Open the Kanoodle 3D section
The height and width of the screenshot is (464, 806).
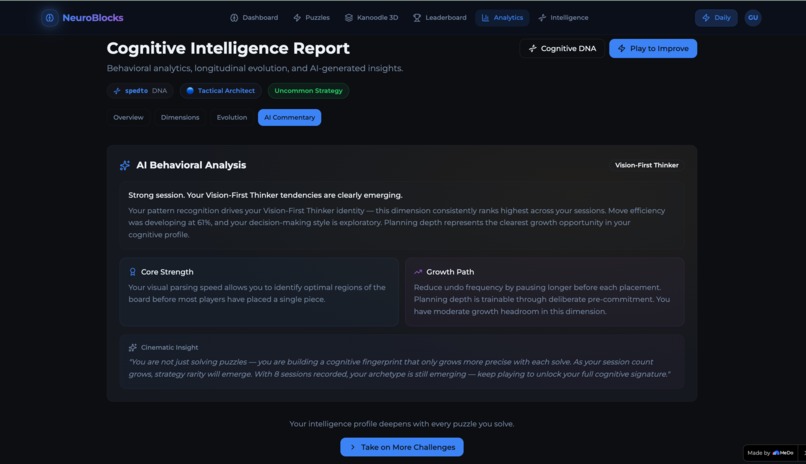tap(371, 17)
